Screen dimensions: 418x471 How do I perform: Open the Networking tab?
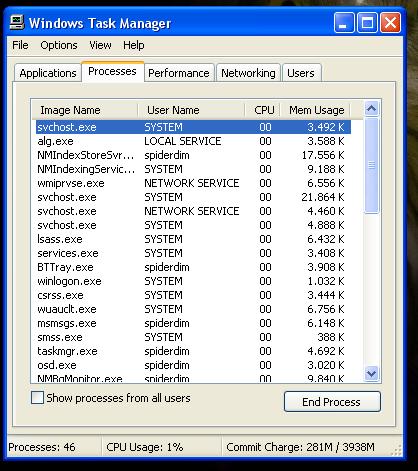point(248,73)
